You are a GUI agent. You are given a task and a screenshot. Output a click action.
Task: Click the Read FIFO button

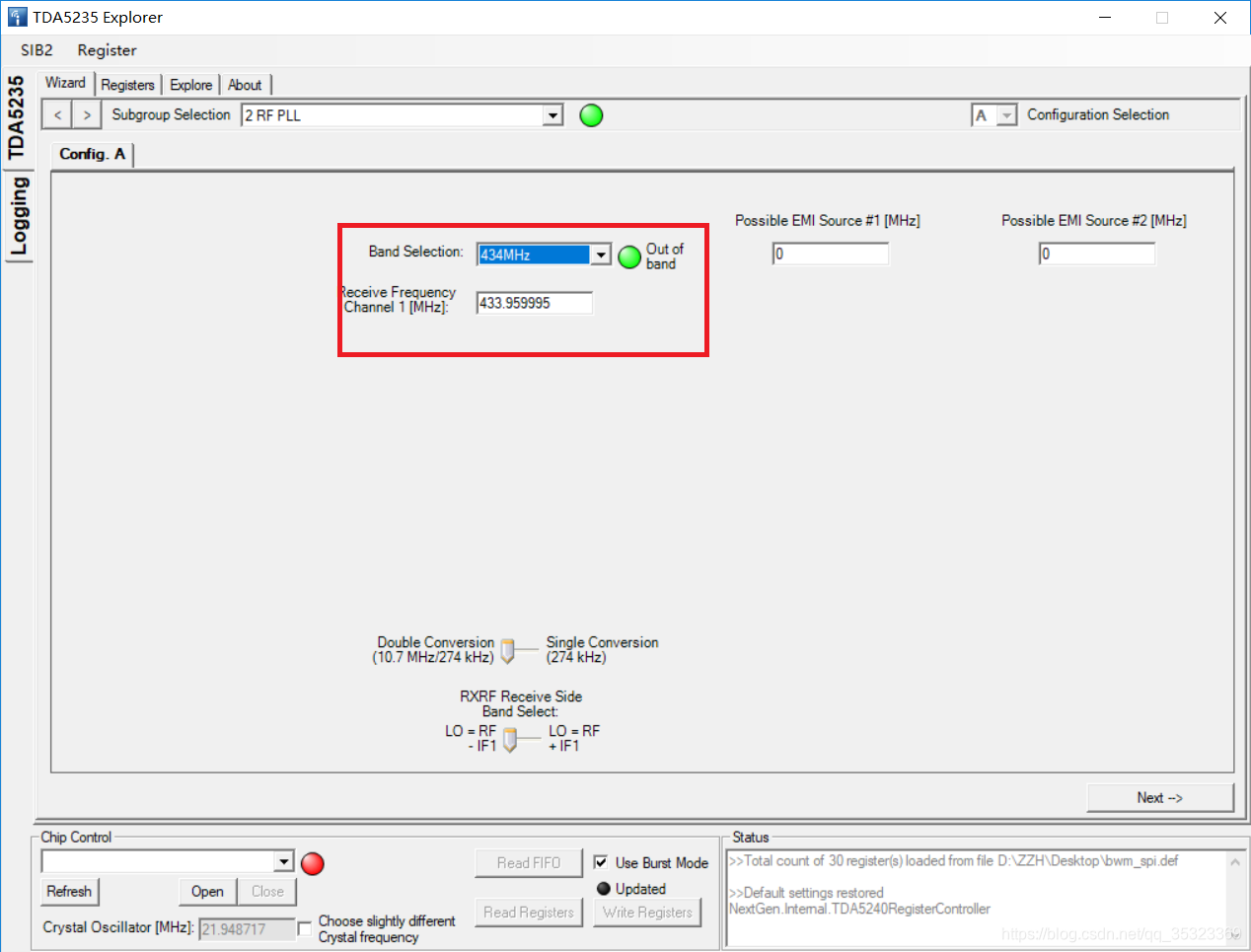pyautogui.click(x=529, y=863)
